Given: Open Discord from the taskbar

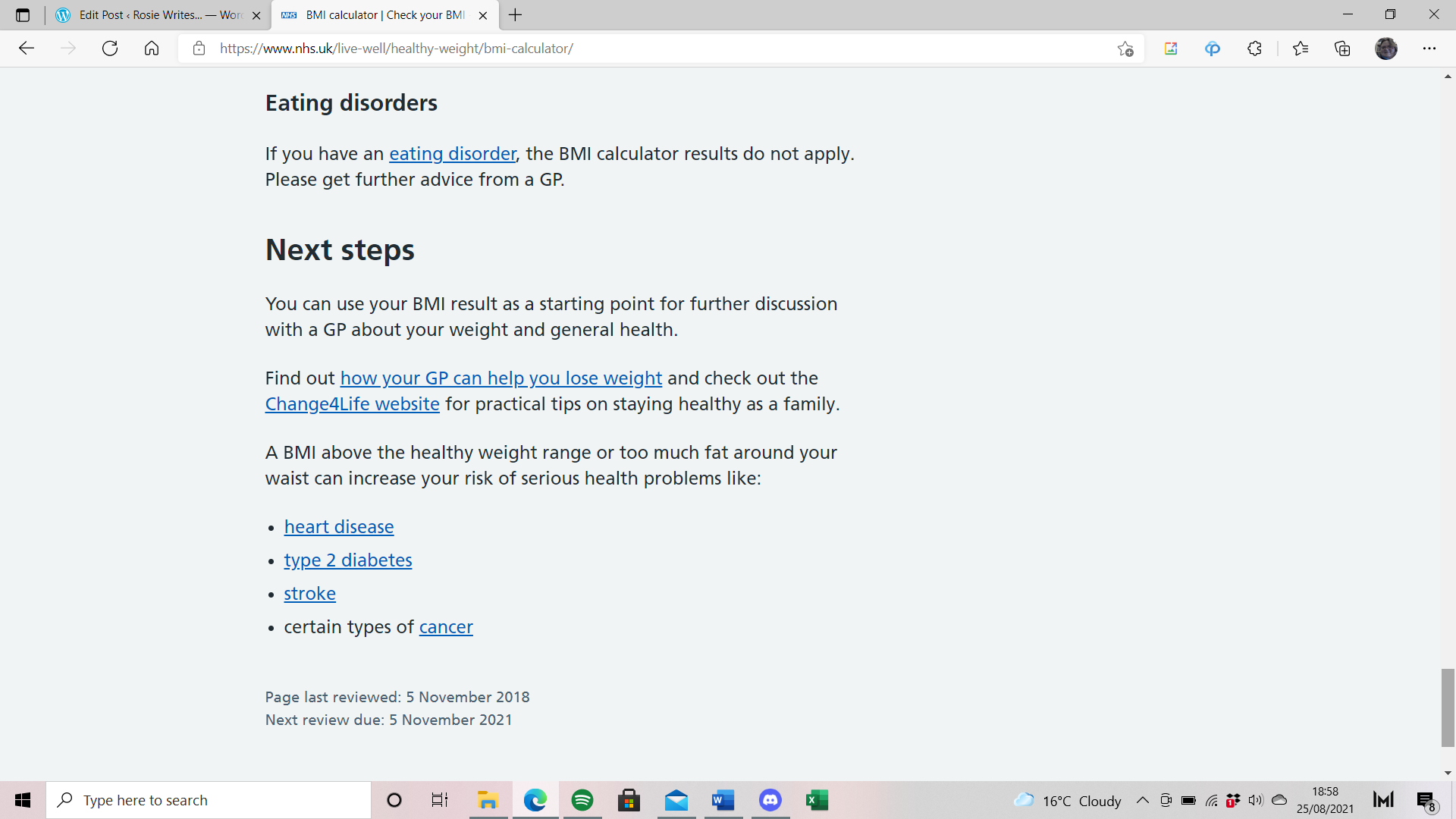Looking at the screenshot, I should pos(770,800).
